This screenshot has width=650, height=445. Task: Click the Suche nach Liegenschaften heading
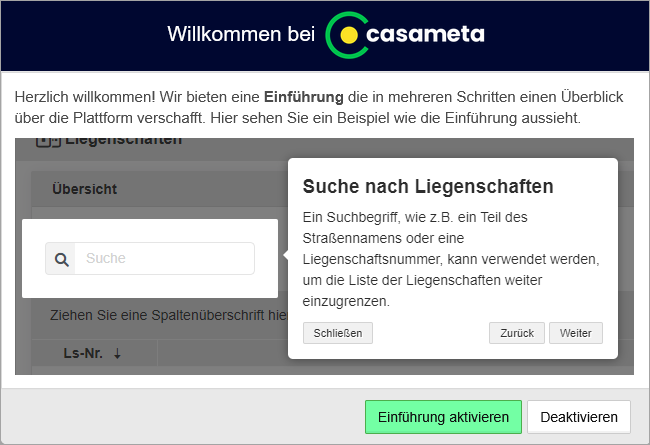[x=428, y=186]
